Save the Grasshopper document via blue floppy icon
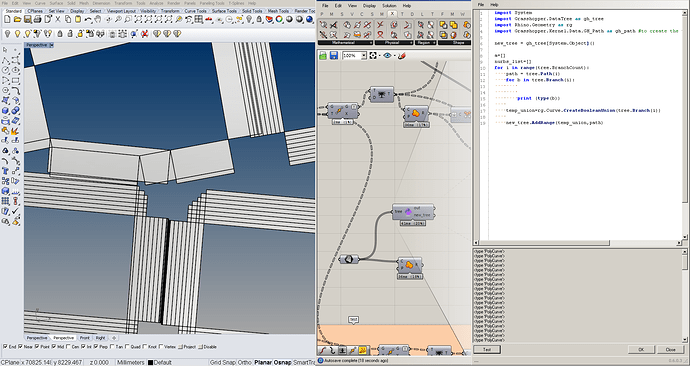Screen dimensions: 690x366 [334, 55]
